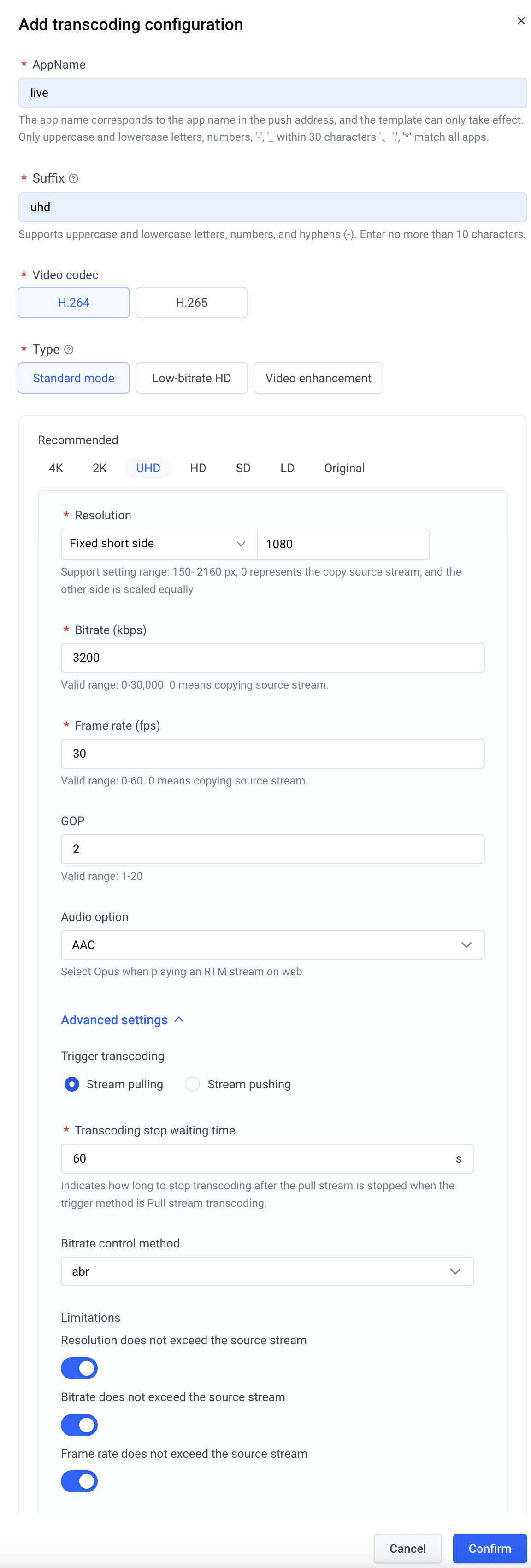Select the Low-bitrate HD type
The width and height of the screenshot is (531, 1568).
pos(192,378)
